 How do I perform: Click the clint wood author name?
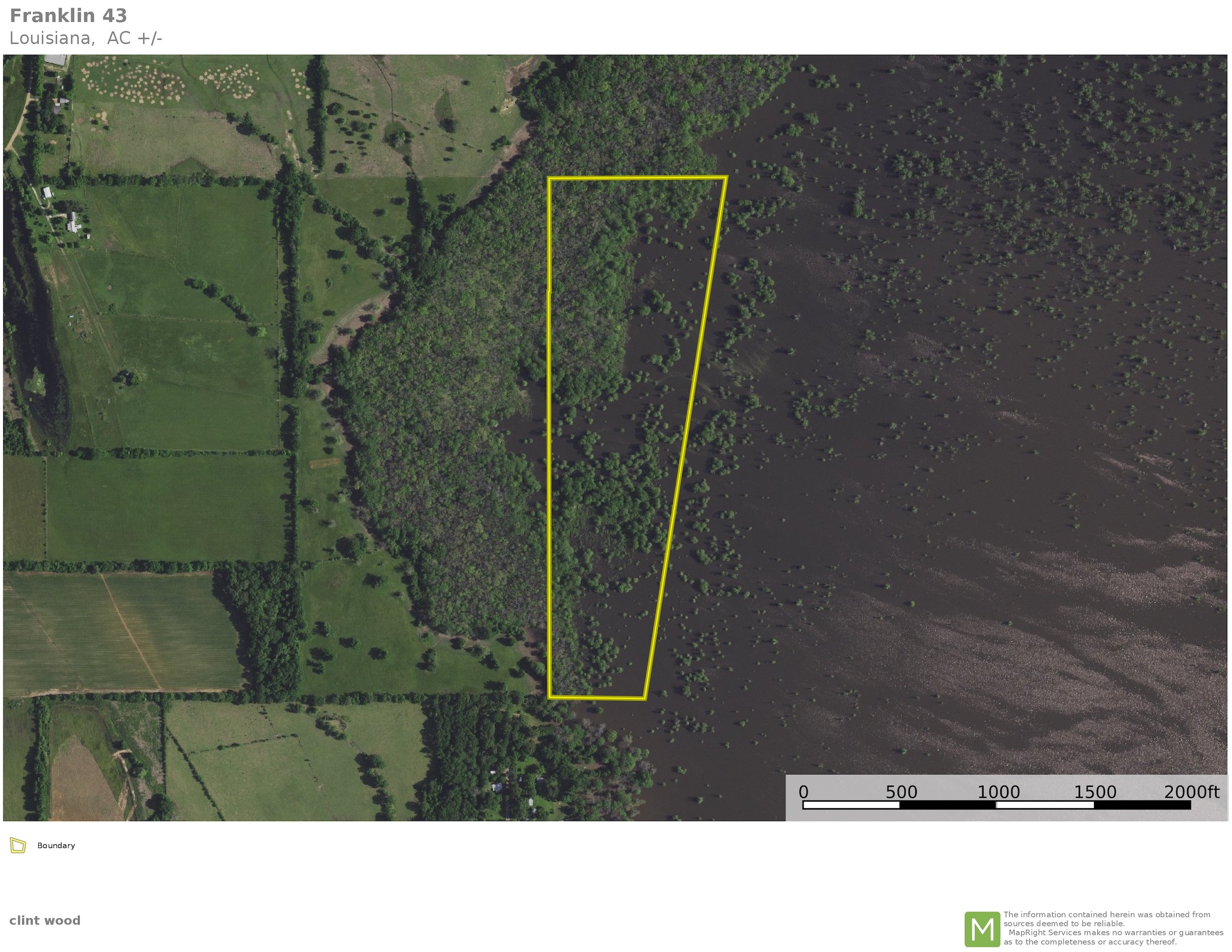pyautogui.click(x=45, y=920)
